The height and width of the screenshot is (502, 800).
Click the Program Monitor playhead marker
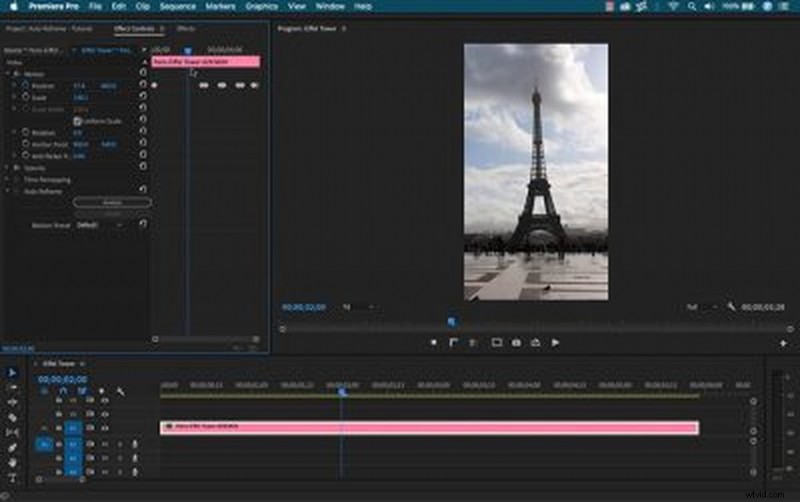click(x=452, y=321)
